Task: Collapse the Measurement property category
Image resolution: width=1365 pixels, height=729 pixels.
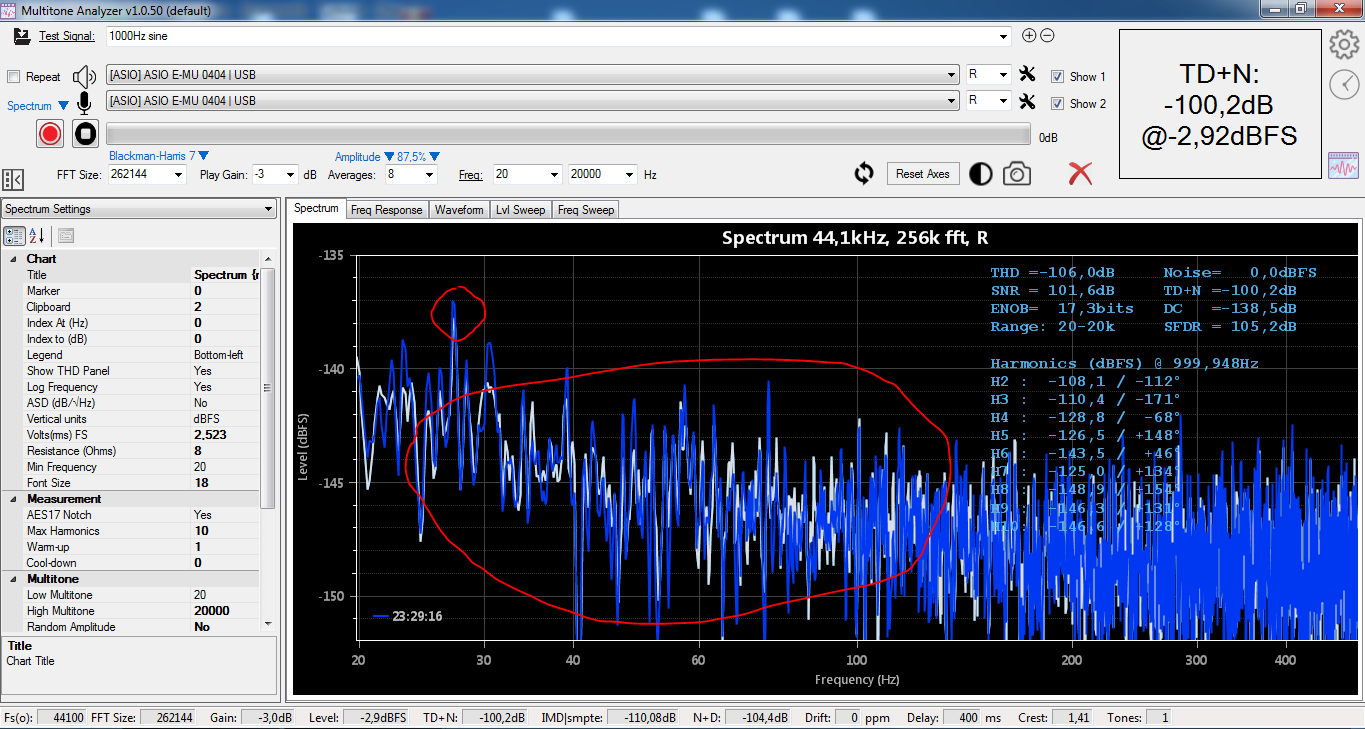Action: tap(14, 499)
